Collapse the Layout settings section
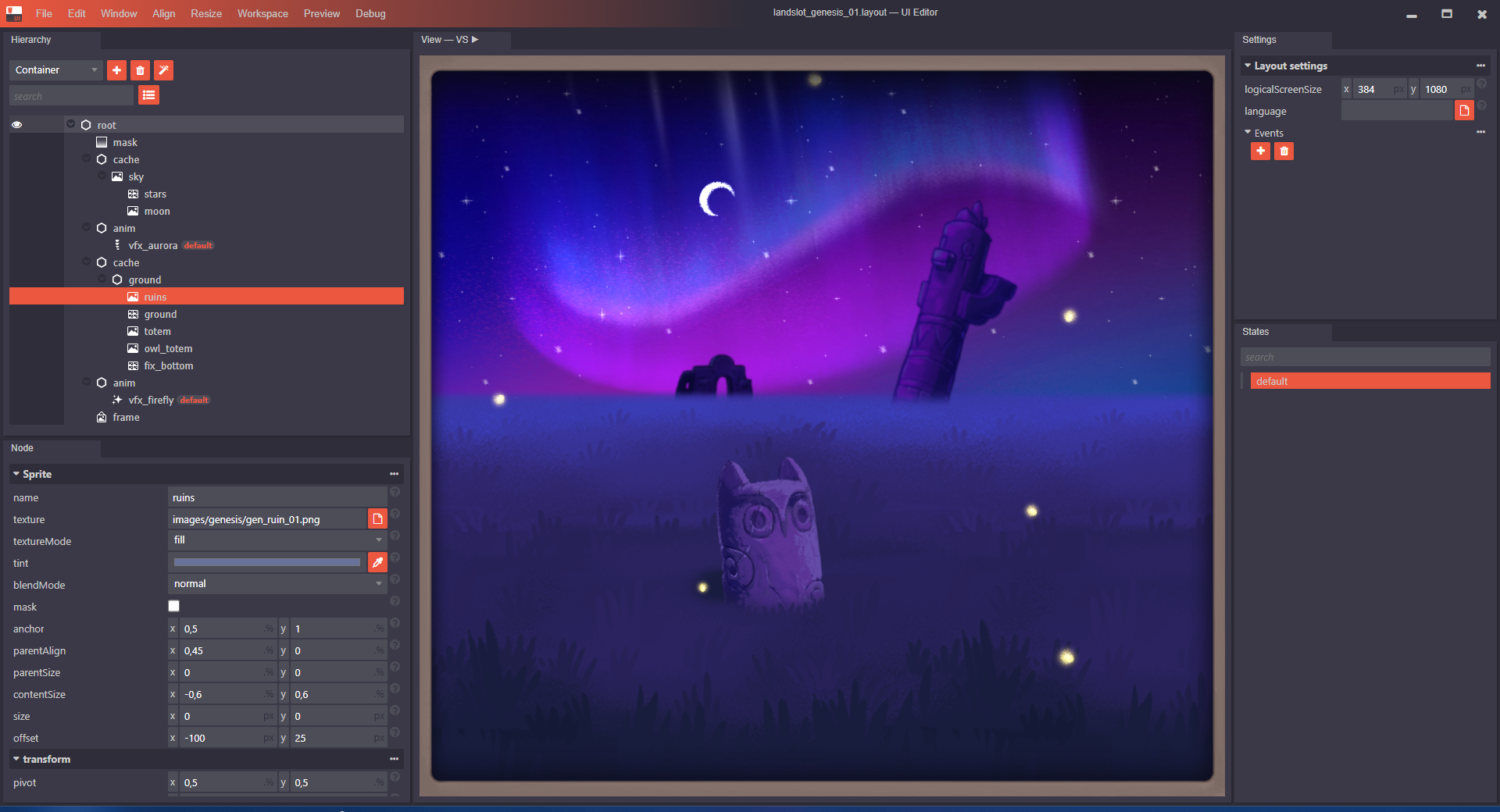The image size is (1500, 812). (x=1248, y=66)
